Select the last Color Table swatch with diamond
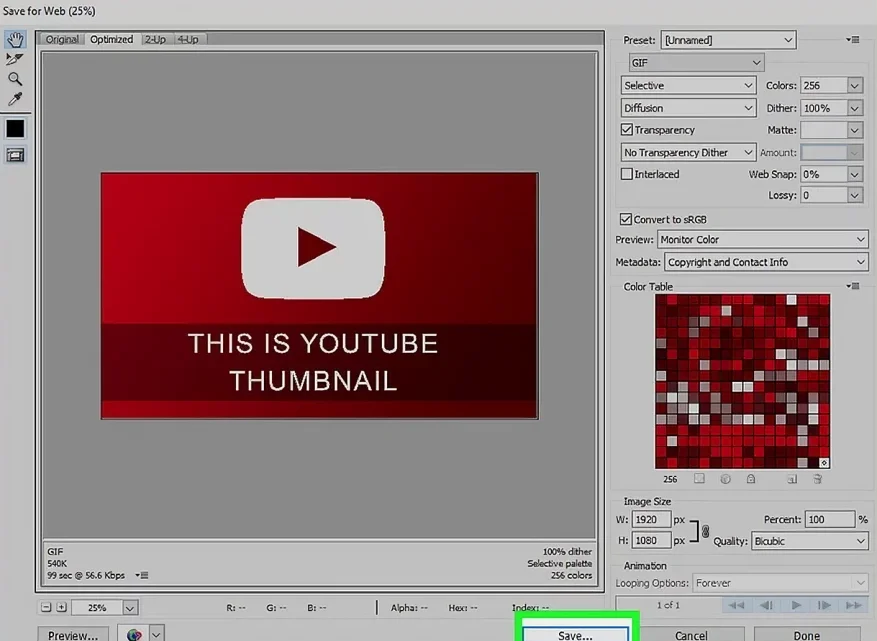This screenshot has width=877, height=641. (x=824, y=463)
